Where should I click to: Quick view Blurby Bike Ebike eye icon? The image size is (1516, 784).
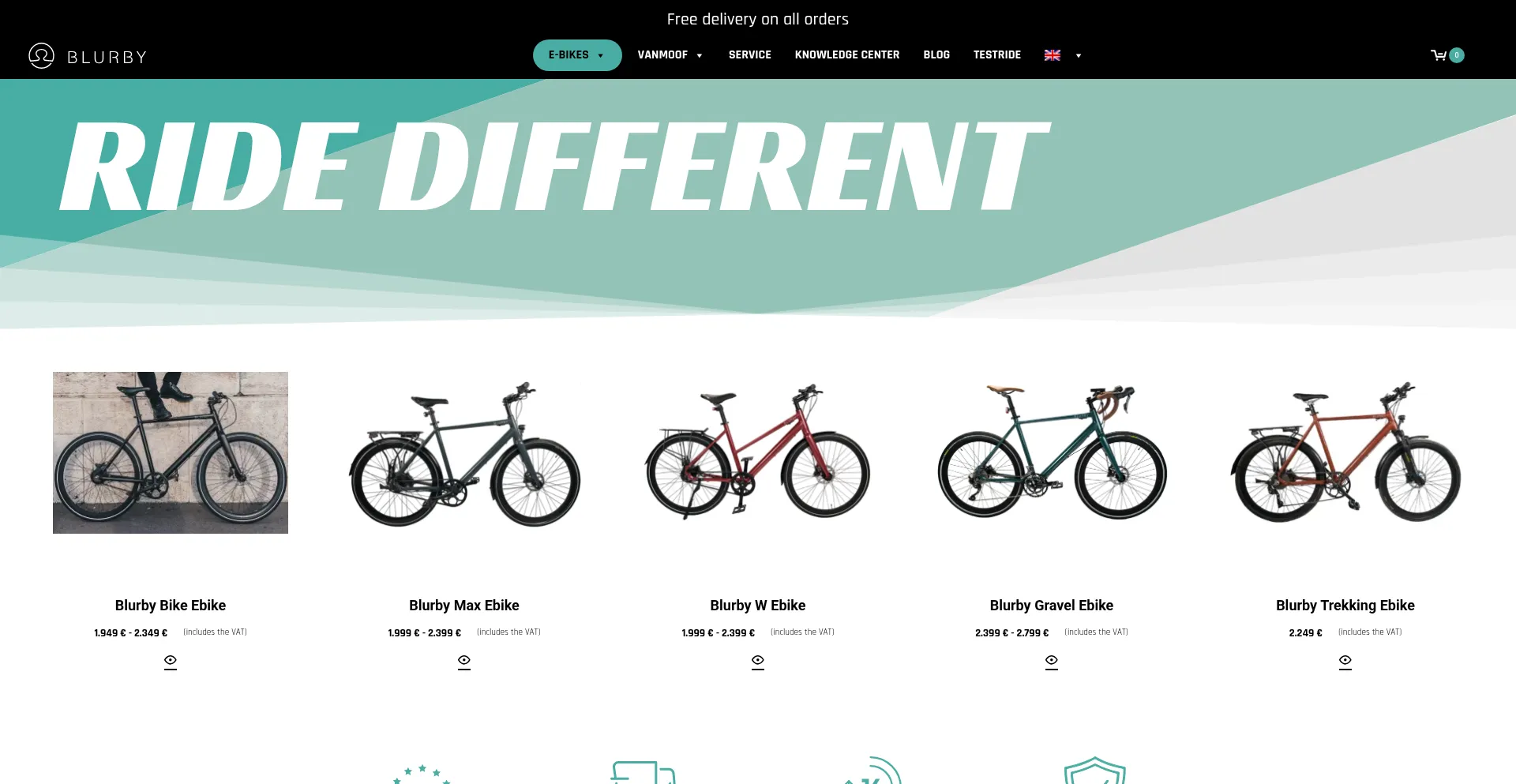click(x=171, y=662)
